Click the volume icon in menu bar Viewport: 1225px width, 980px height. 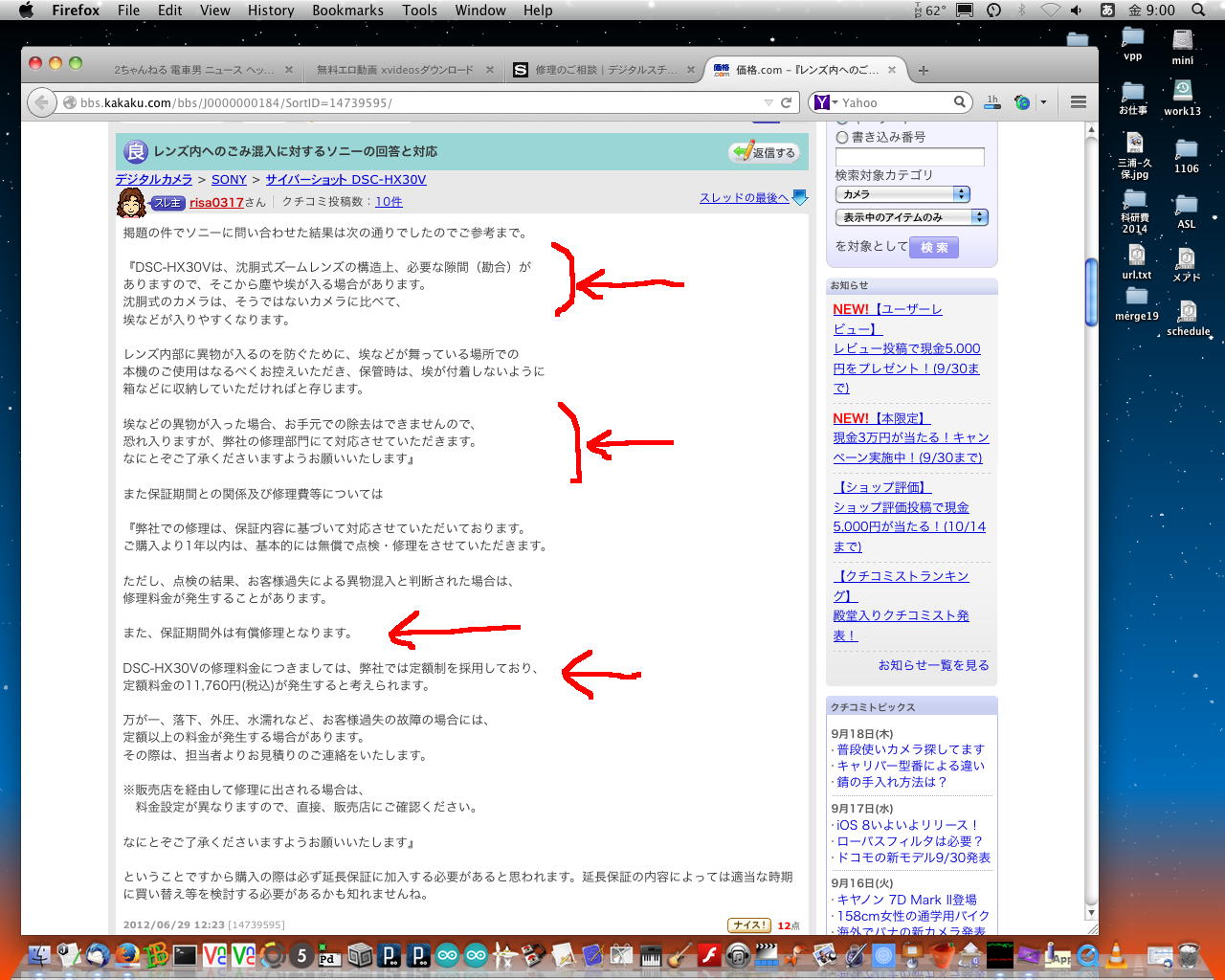pos(1077,10)
